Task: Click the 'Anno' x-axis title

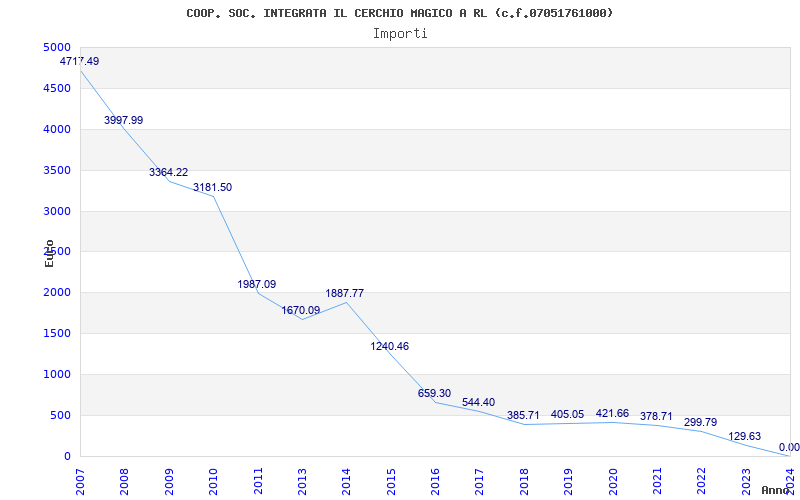Action: (x=776, y=490)
